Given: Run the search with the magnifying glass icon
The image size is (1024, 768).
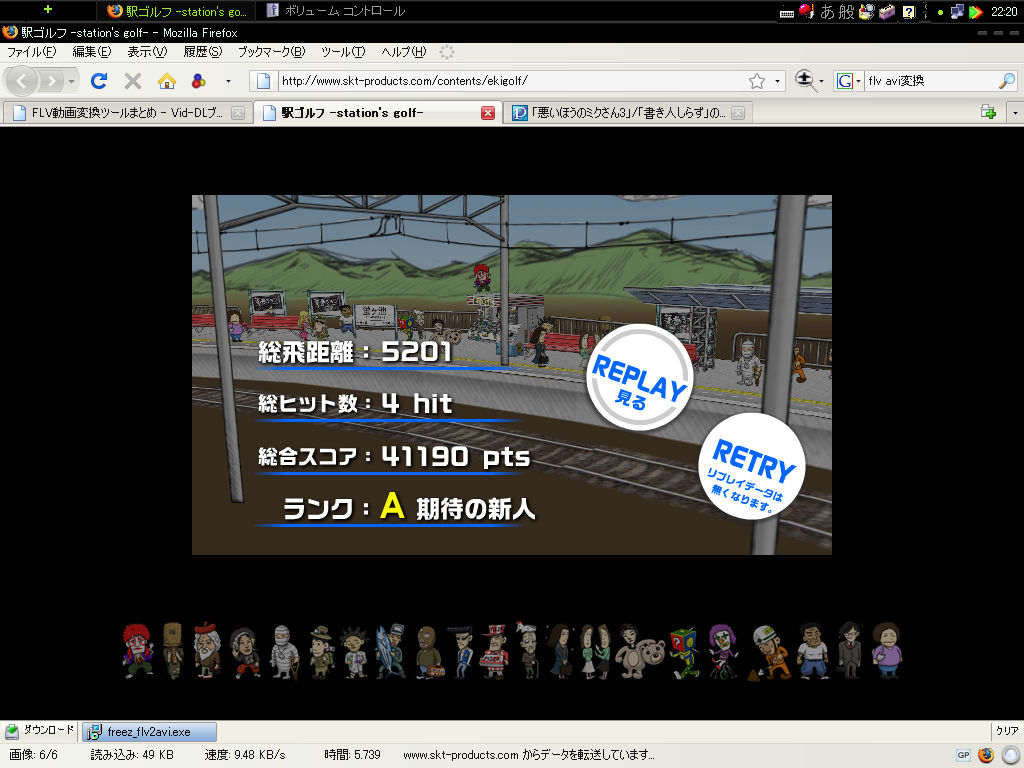Looking at the screenshot, I should [x=1006, y=81].
